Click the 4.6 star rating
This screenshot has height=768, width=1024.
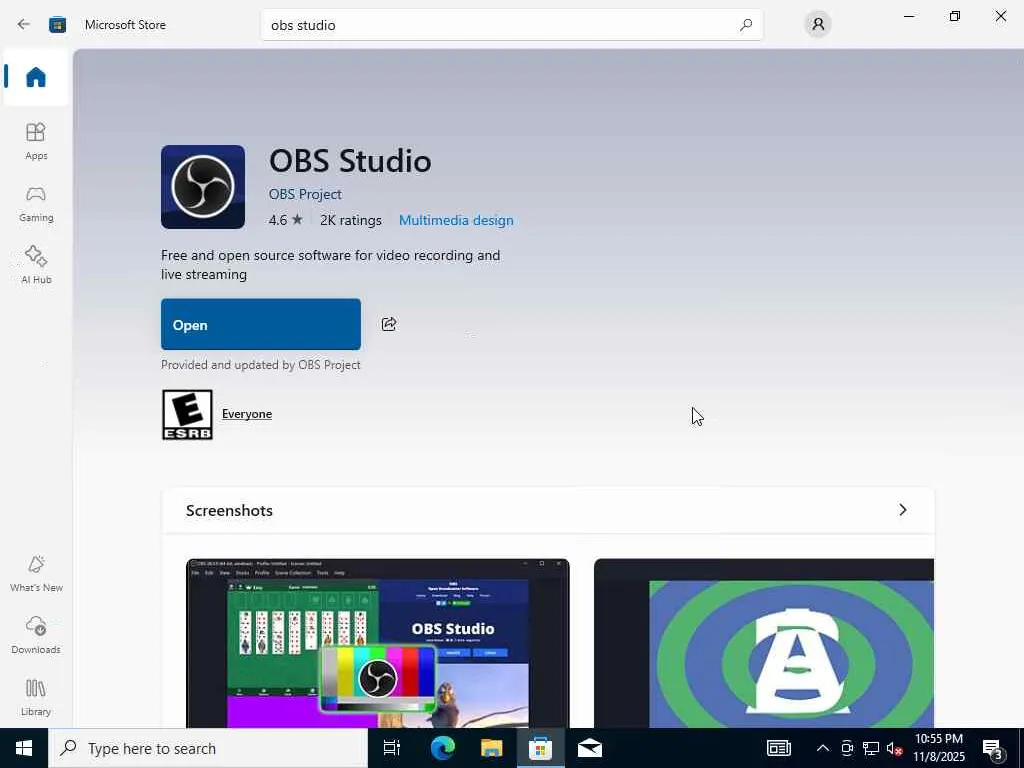coord(285,220)
